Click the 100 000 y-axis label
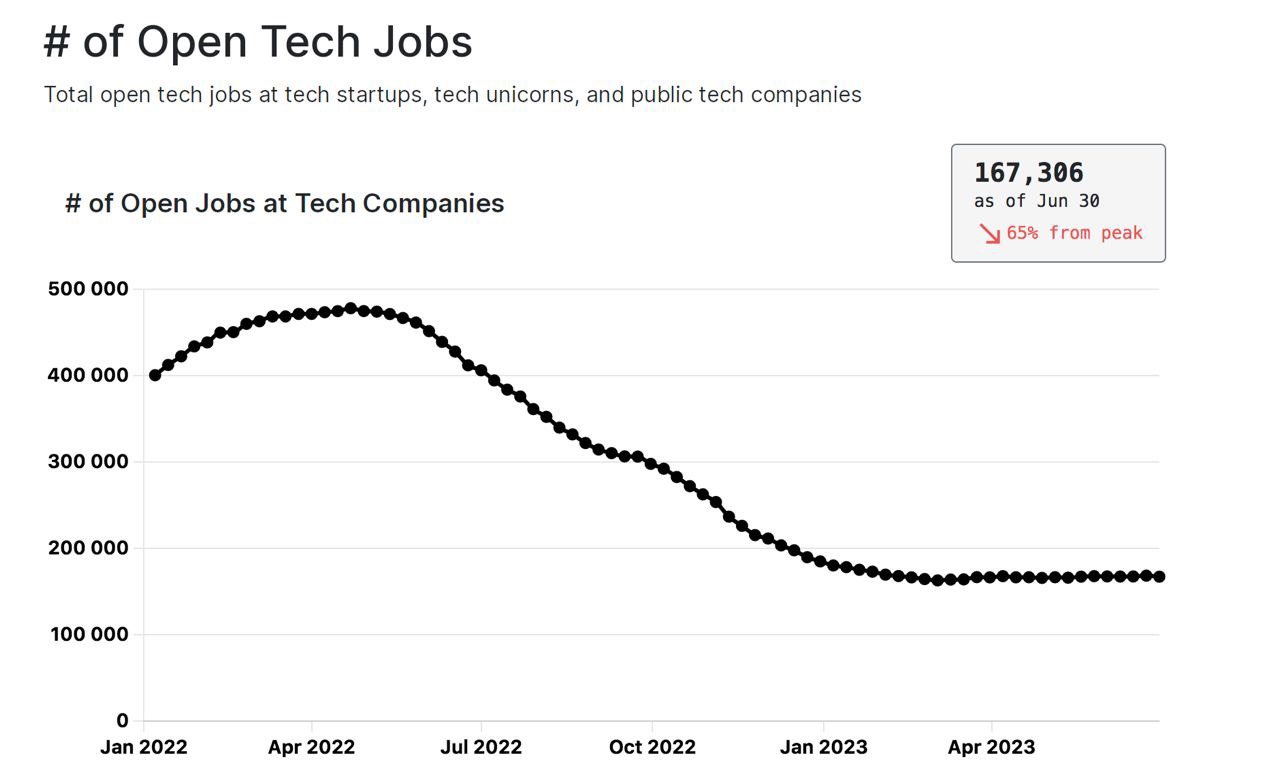 (x=89, y=634)
